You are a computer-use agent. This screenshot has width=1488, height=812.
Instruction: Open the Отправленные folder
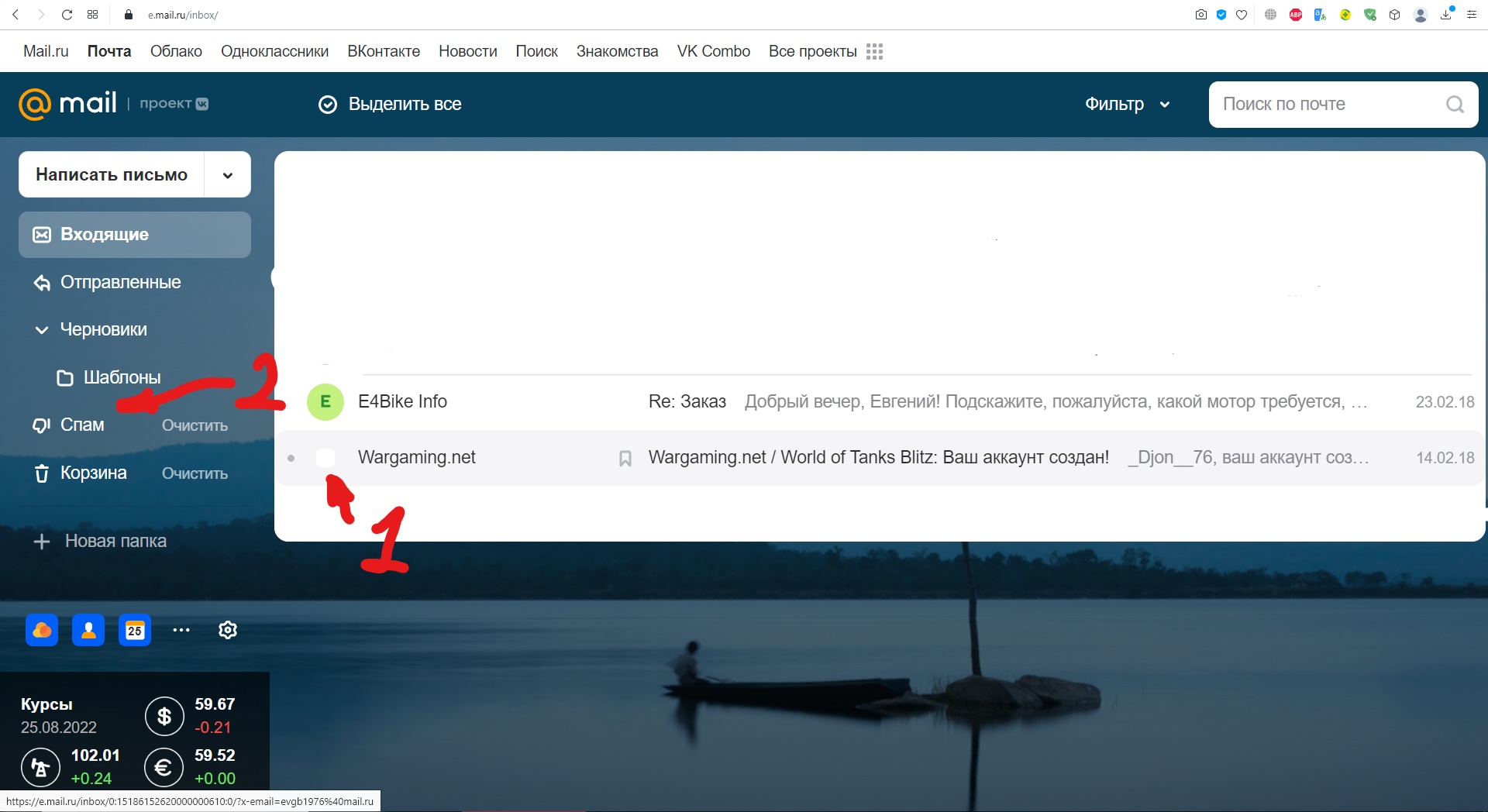coord(120,283)
